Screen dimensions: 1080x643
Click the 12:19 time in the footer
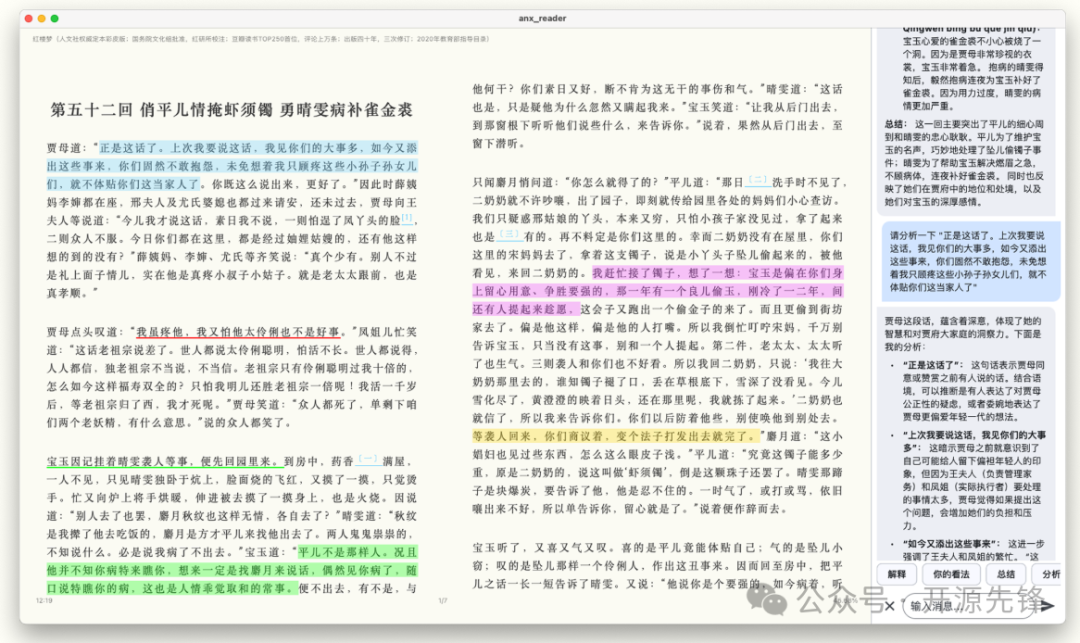44,600
